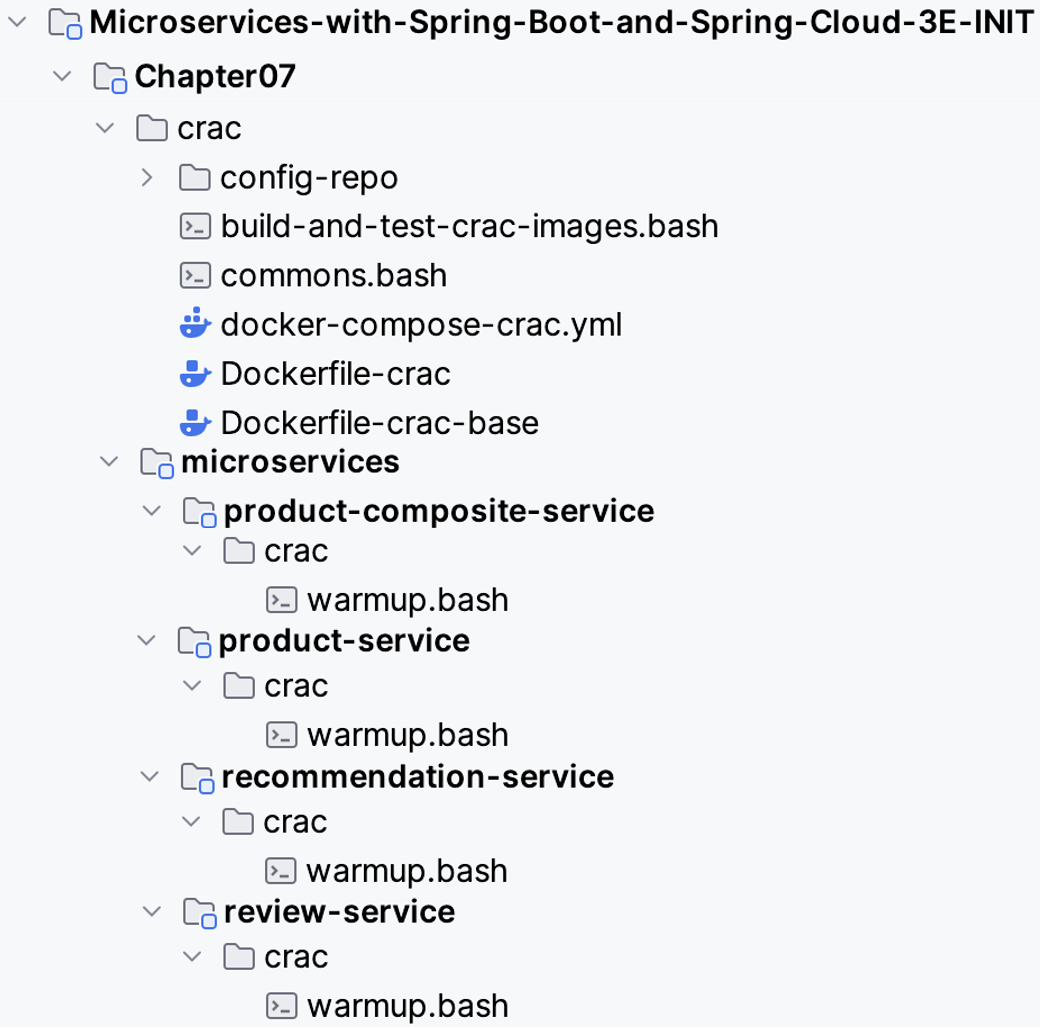Click the root project module folder icon
1040x1028 pixels.
65,23
